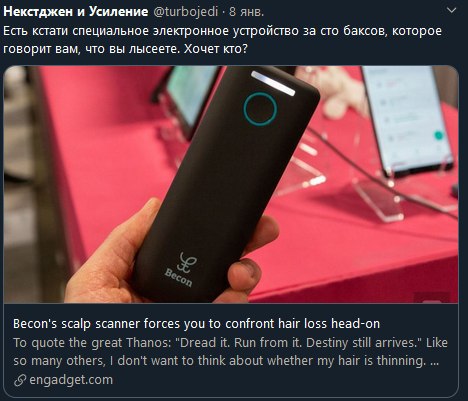Open the tweet options chevron menu
This screenshot has width=468, height=401.
[451, 10]
